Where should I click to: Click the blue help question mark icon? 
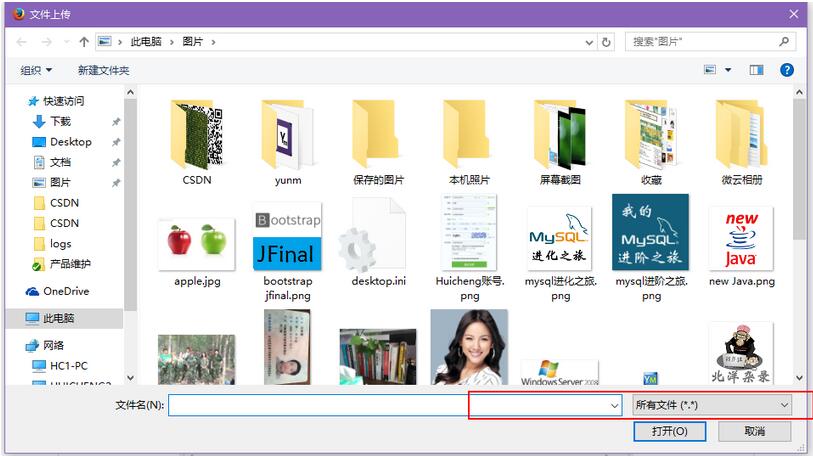point(786,70)
